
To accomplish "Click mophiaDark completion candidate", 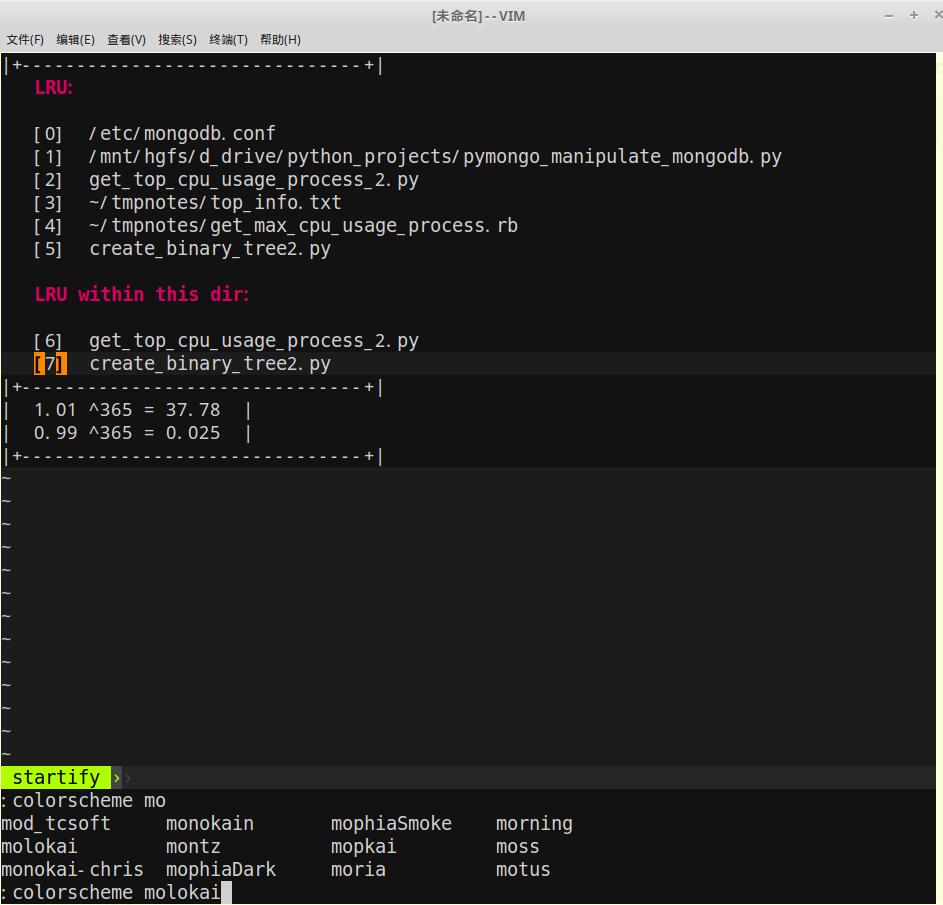I will click(221, 870).
